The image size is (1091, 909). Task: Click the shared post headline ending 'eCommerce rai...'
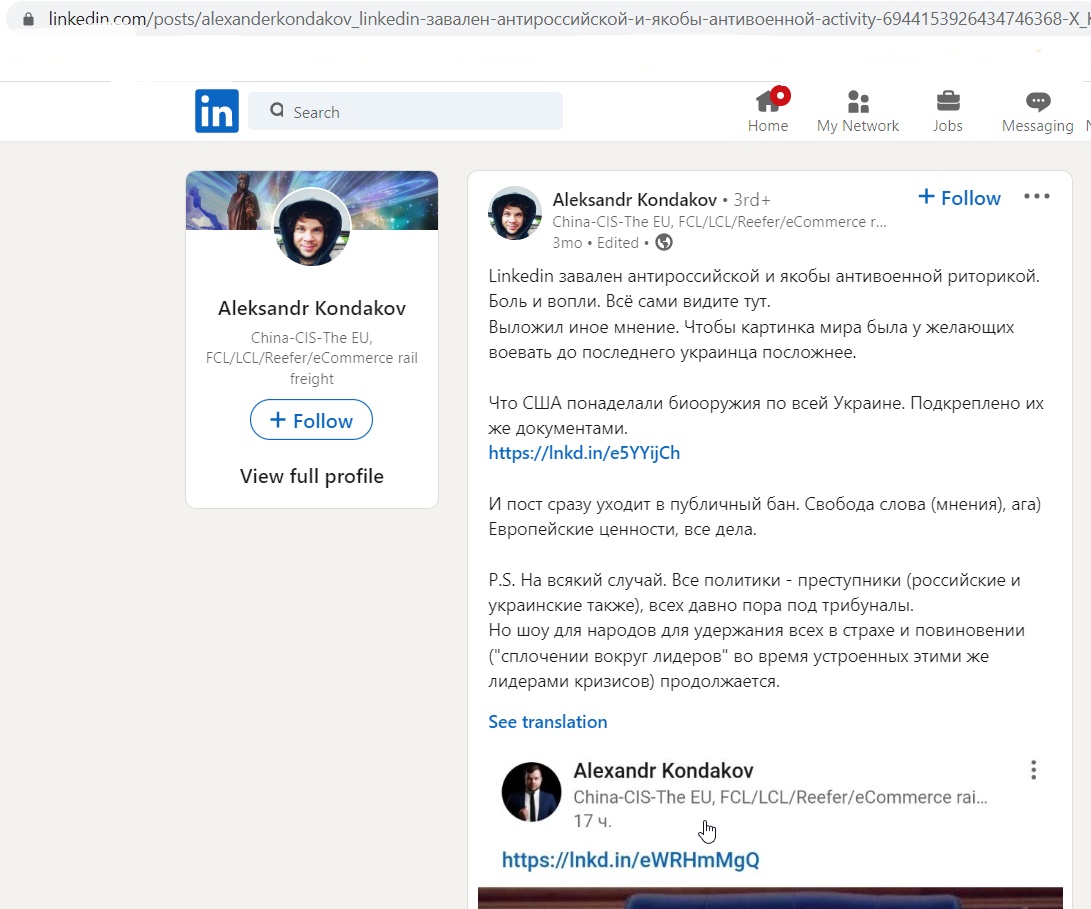(780, 797)
